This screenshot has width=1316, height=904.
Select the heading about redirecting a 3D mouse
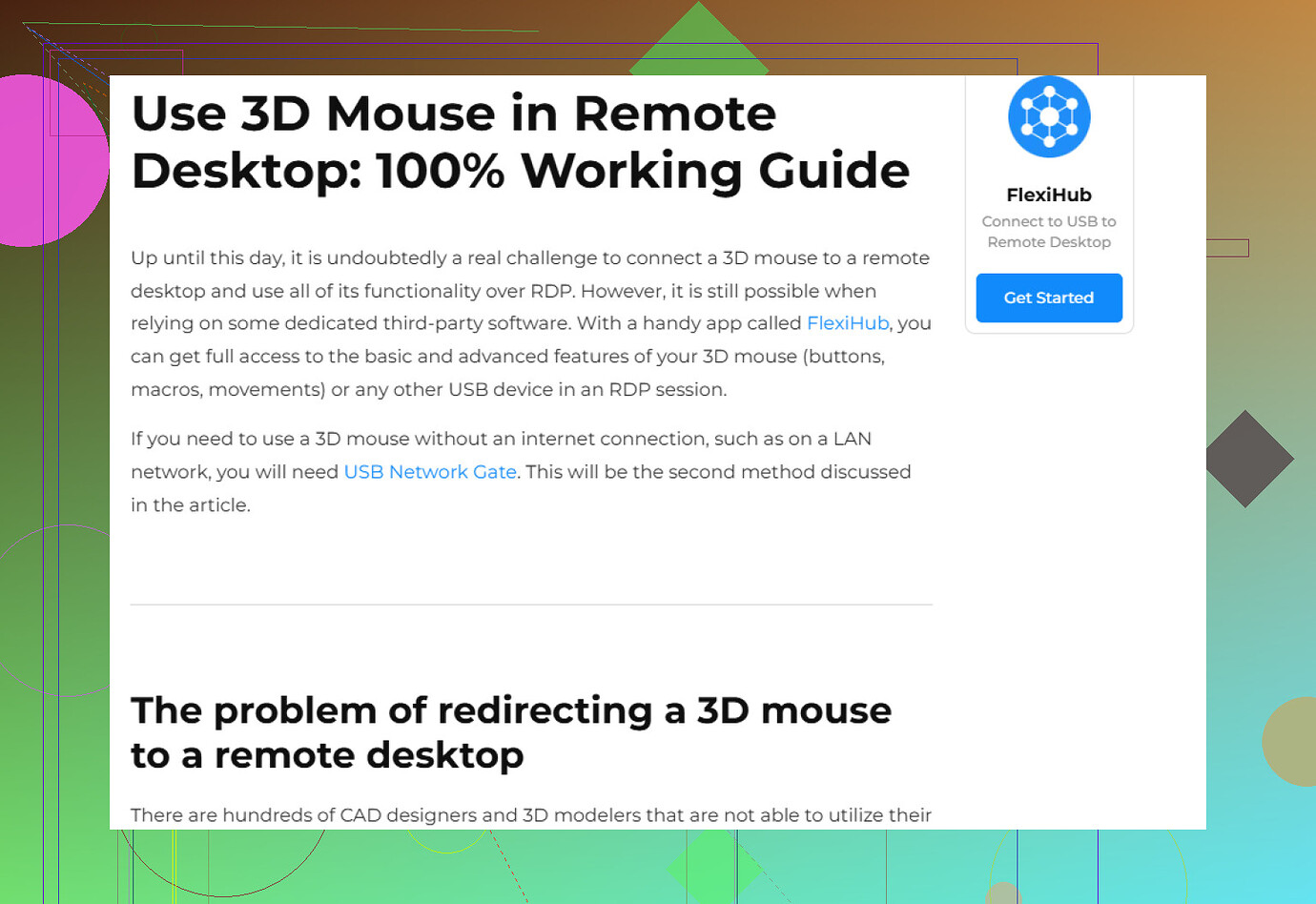[x=511, y=732]
